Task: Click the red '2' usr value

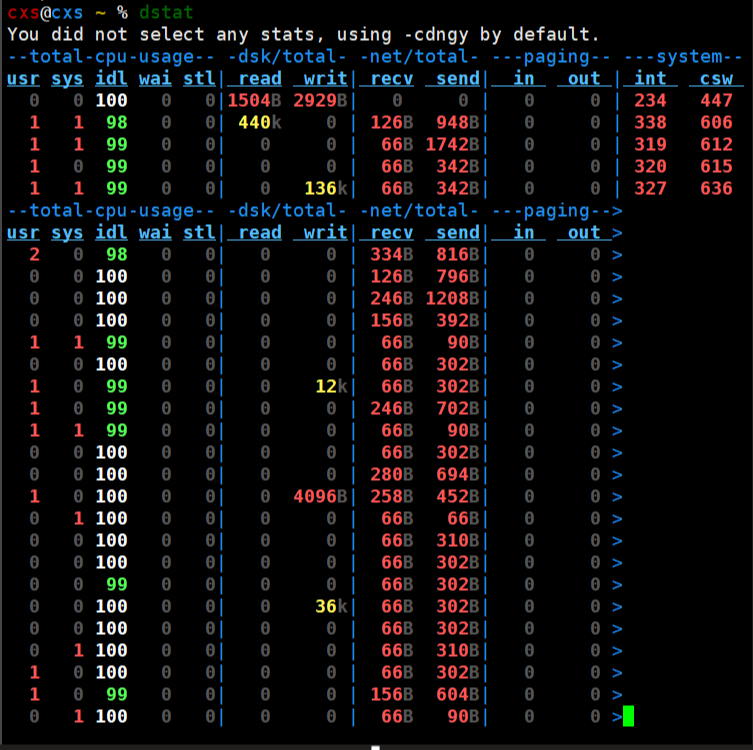Action: tap(35, 254)
